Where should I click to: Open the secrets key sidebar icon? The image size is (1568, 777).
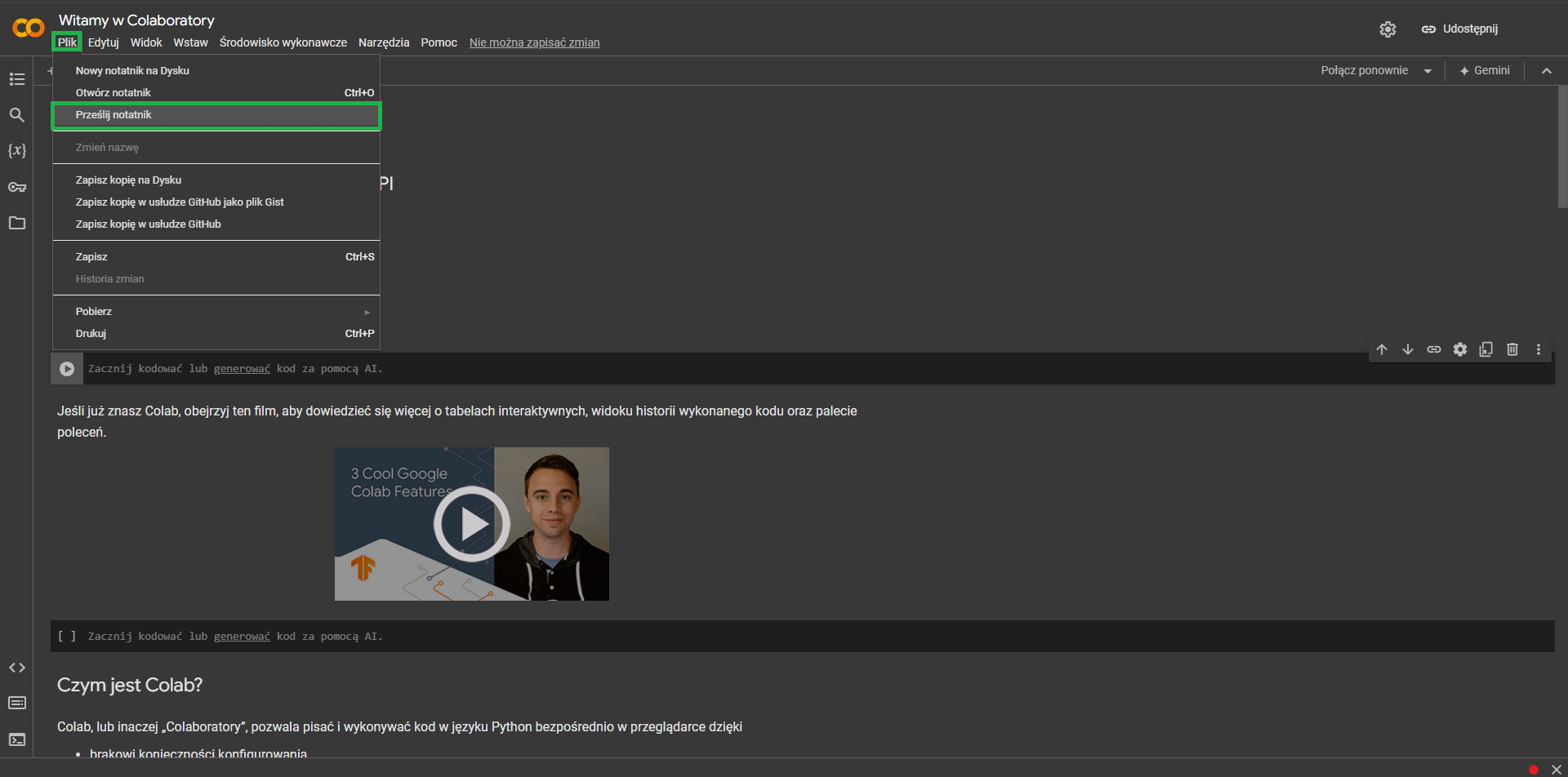[x=17, y=187]
